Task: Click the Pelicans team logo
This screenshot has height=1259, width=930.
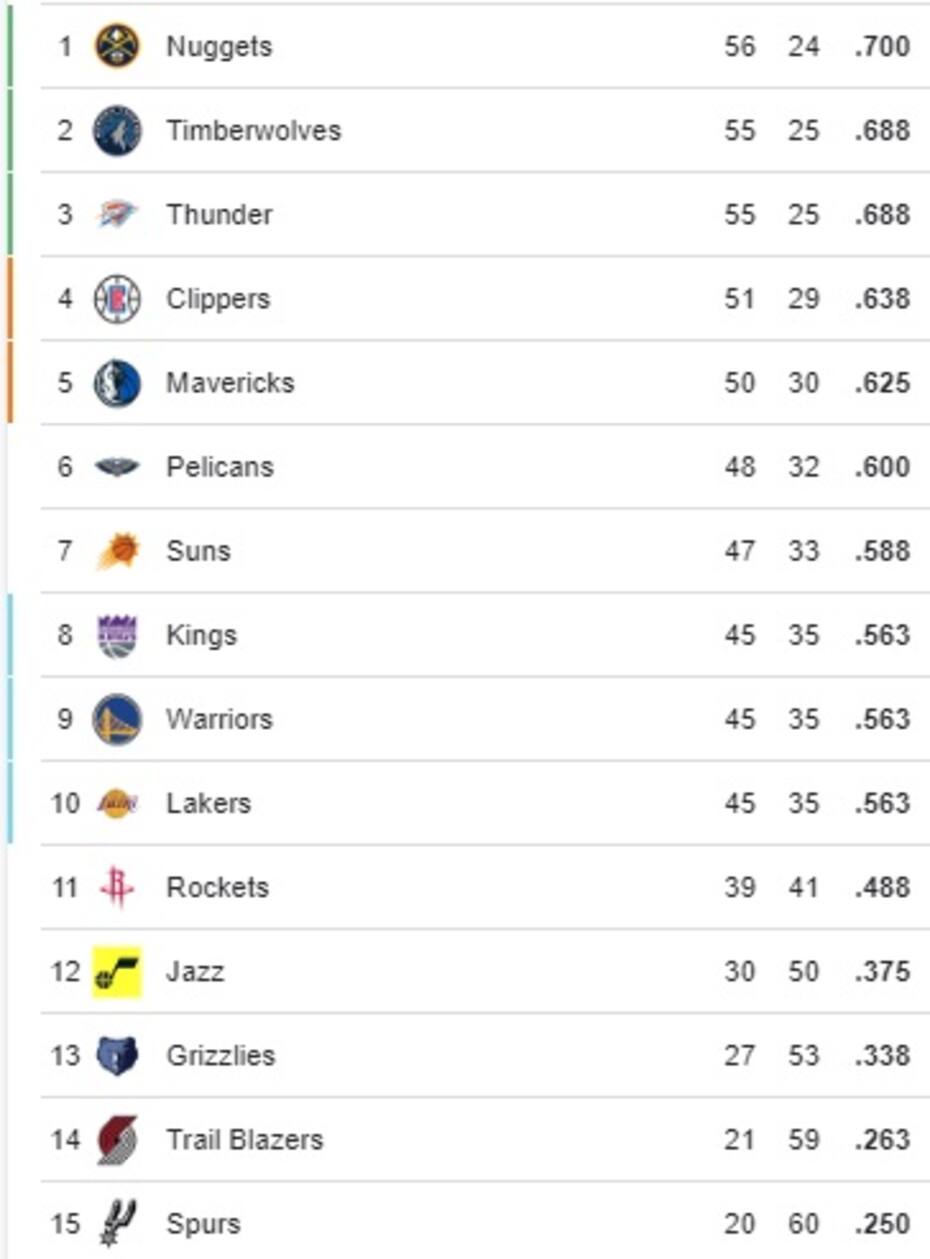Action: [x=117, y=467]
